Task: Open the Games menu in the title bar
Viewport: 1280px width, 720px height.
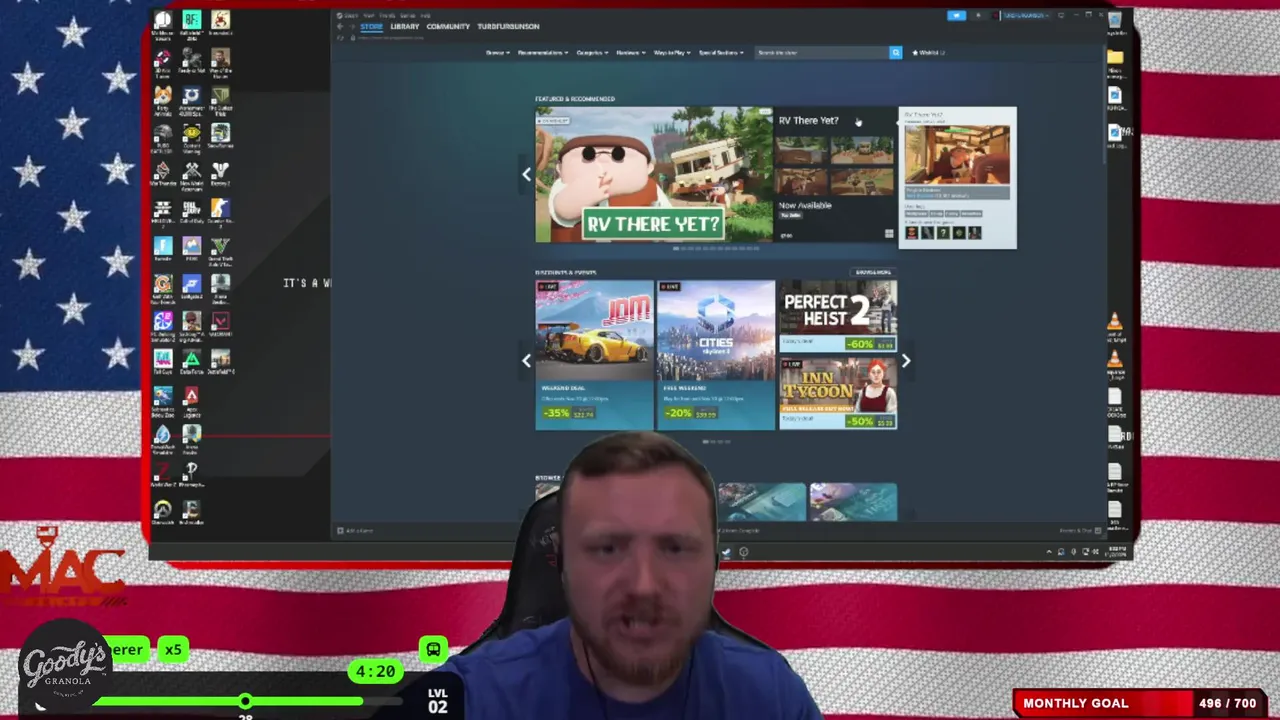Action: point(409,15)
